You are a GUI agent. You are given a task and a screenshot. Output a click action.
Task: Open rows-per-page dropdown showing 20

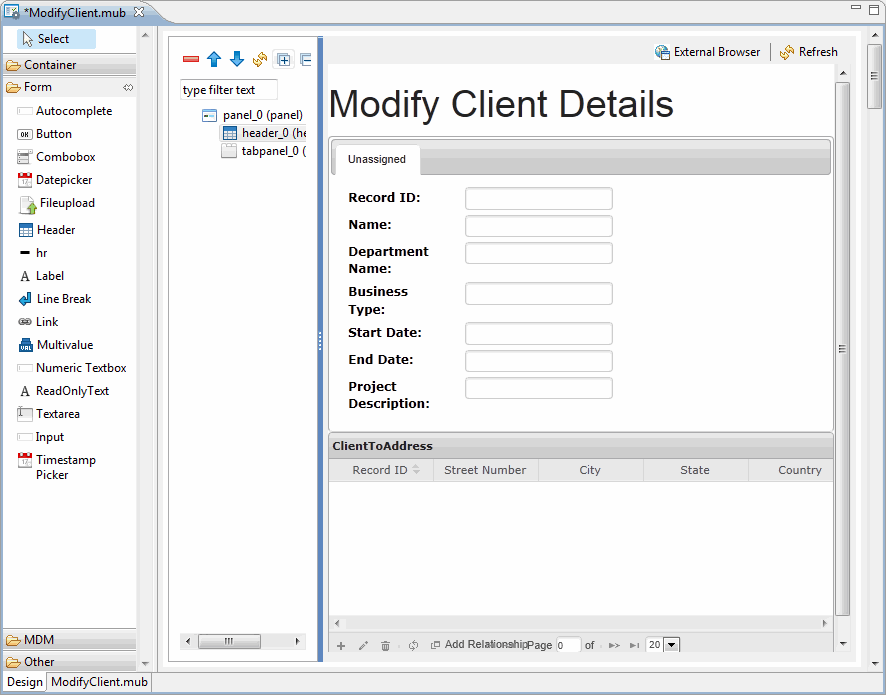pos(671,645)
